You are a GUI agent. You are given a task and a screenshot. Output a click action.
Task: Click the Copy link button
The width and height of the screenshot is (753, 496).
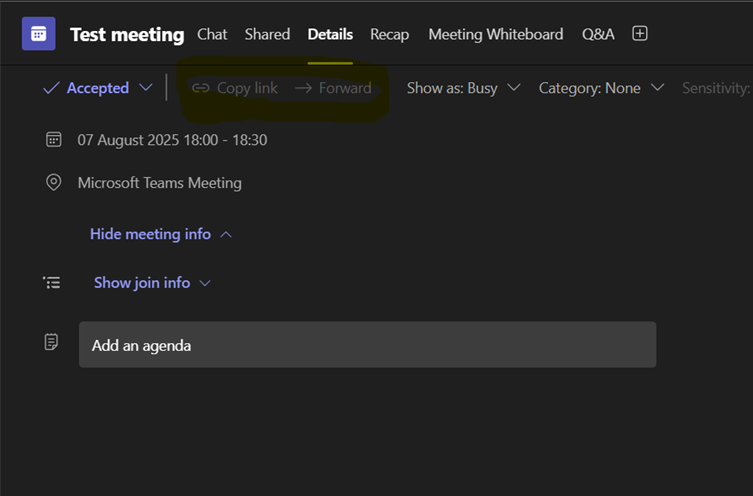(234, 88)
